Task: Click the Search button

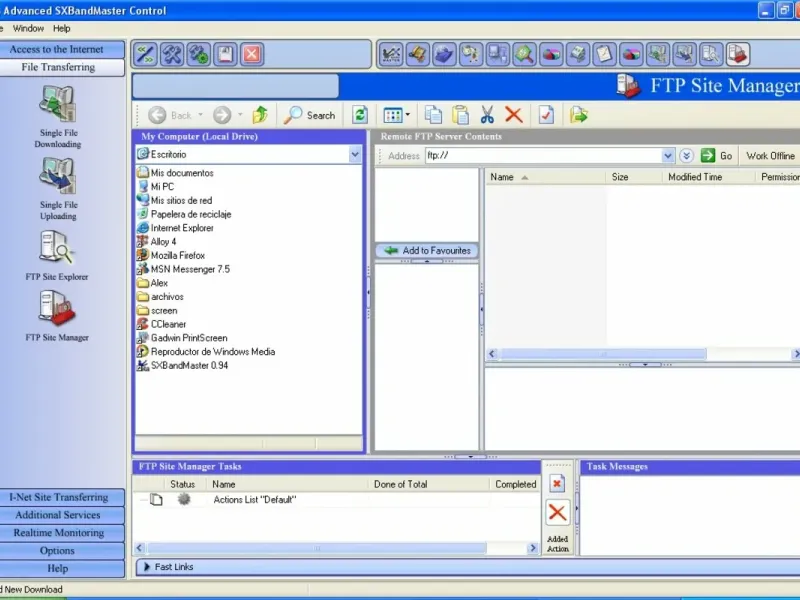Action: [x=310, y=115]
